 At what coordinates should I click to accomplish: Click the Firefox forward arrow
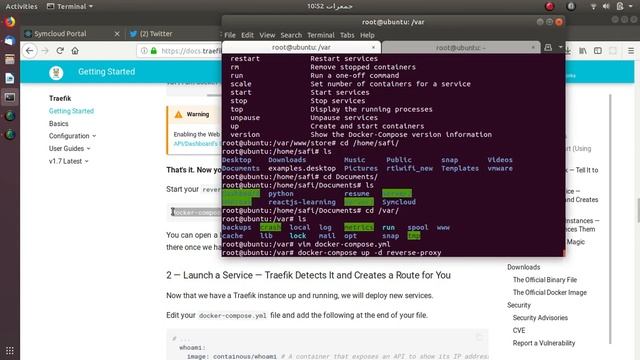(45, 51)
